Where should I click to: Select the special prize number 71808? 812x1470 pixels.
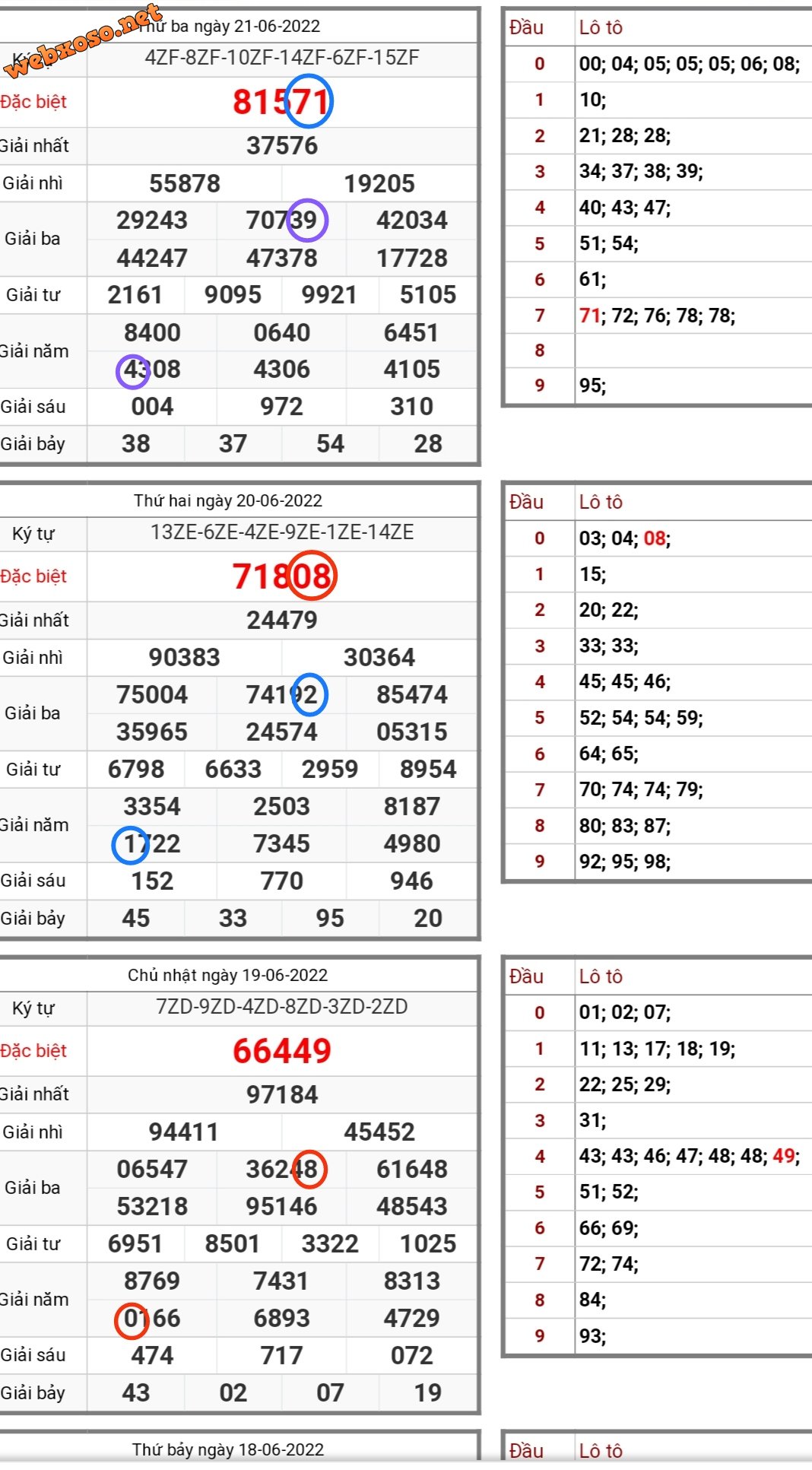click(282, 576)
